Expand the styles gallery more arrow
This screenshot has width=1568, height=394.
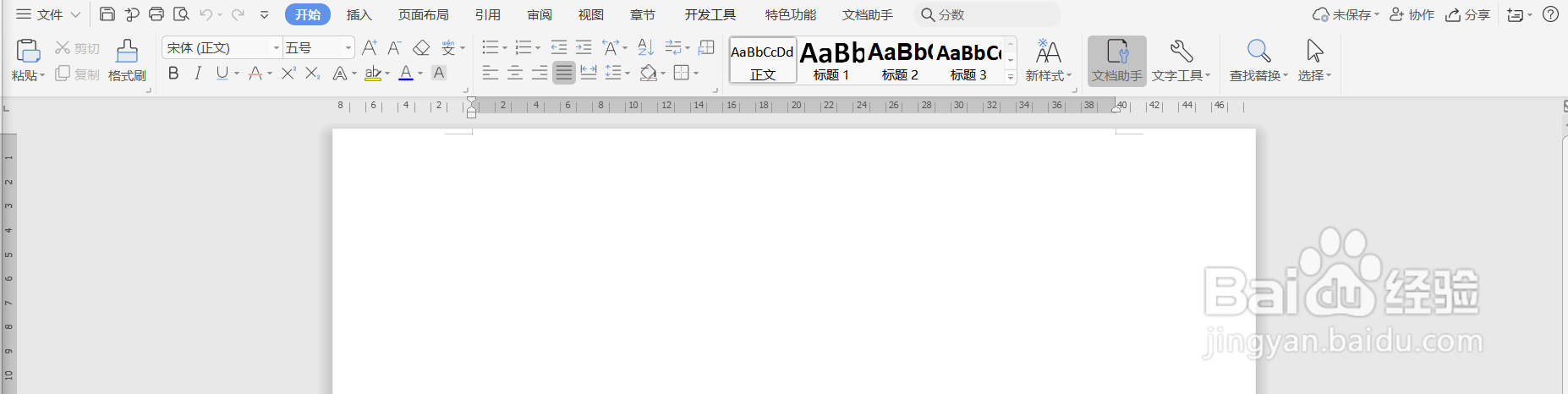click(1011, 77)
